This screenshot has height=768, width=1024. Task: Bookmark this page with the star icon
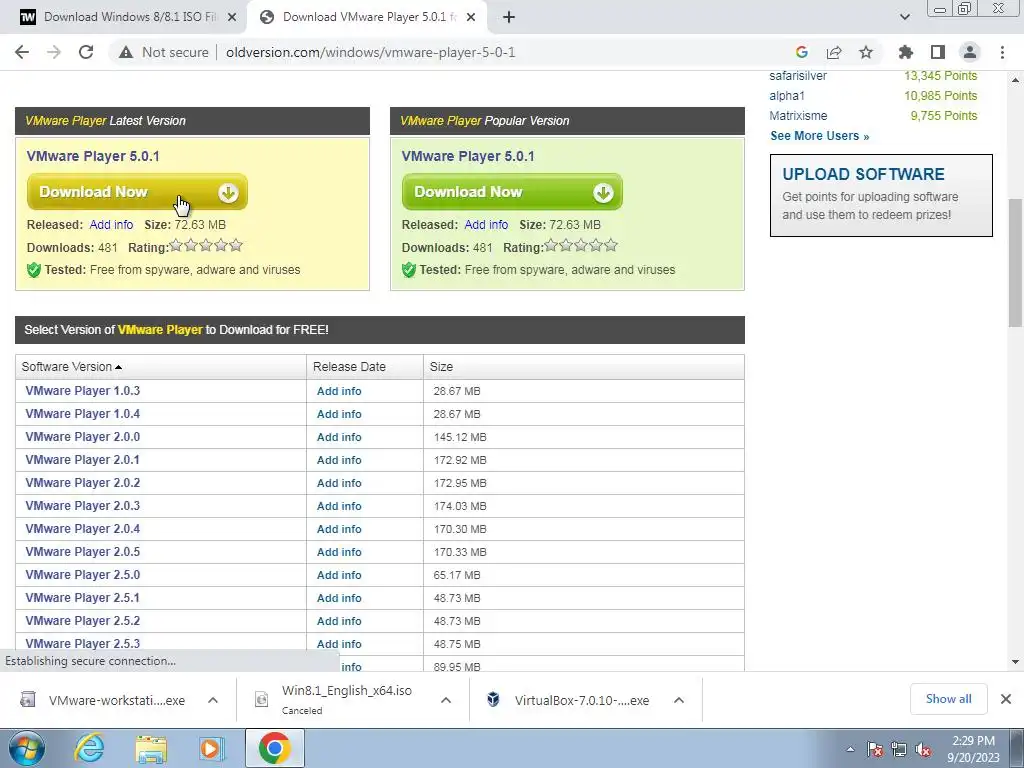[865, 52]
